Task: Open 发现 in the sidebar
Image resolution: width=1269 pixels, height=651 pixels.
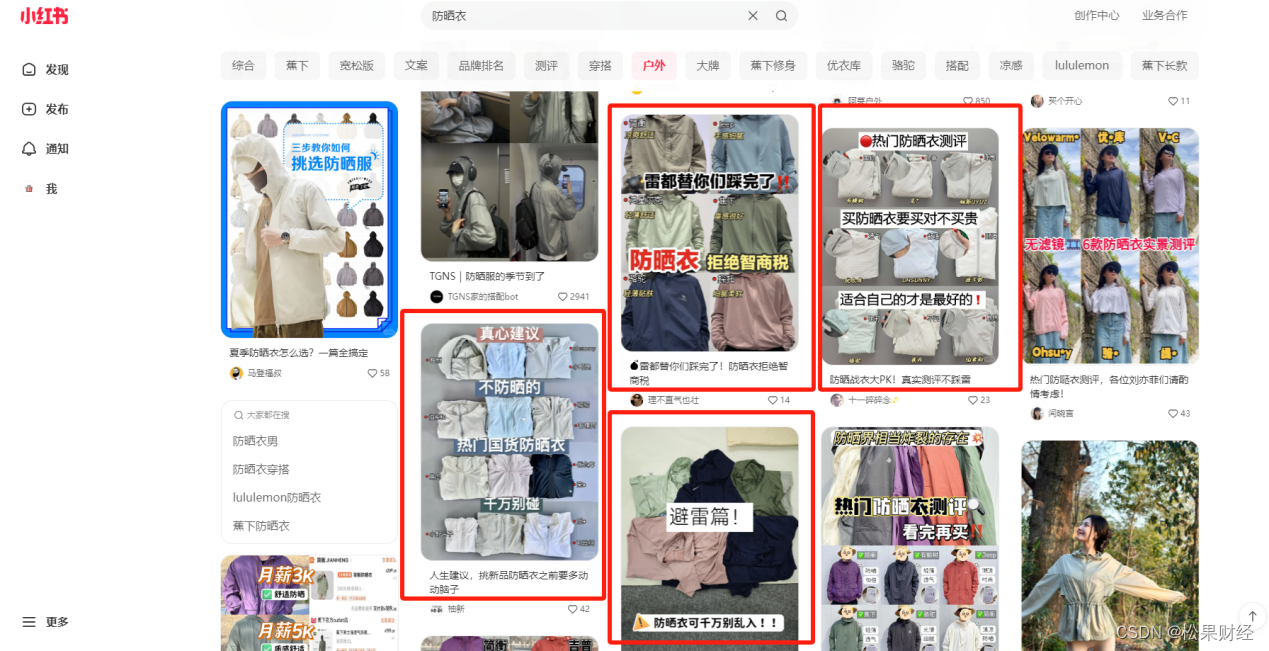Action: pyautogui.click(x=46, y=70)
